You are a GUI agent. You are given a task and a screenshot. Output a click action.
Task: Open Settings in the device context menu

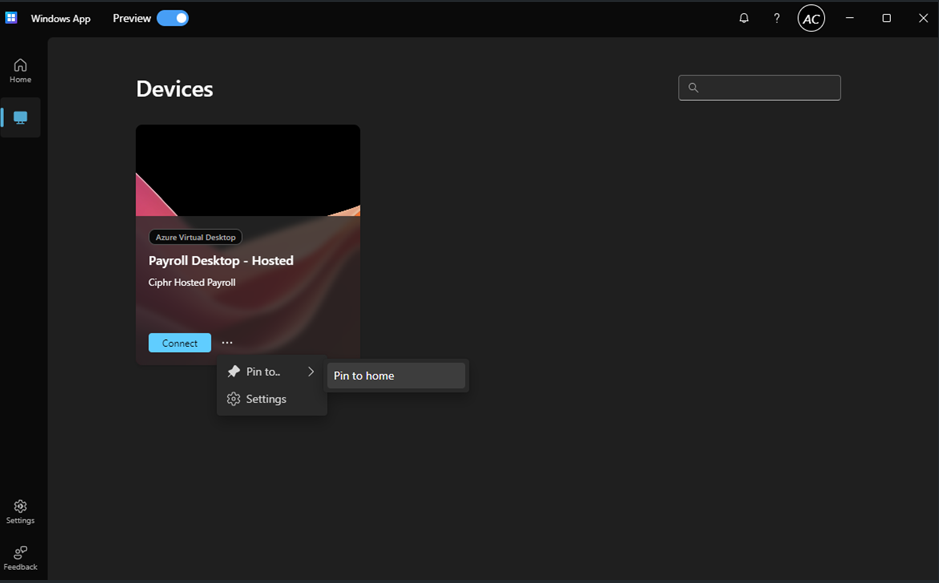[271, 399]
